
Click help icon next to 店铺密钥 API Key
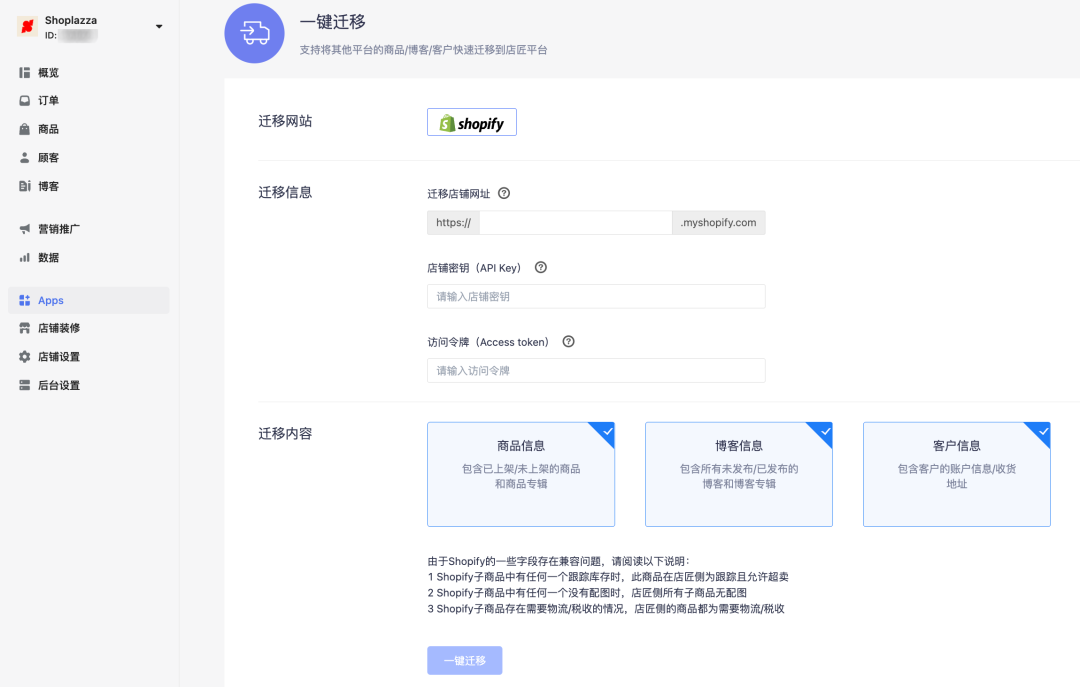541,267
